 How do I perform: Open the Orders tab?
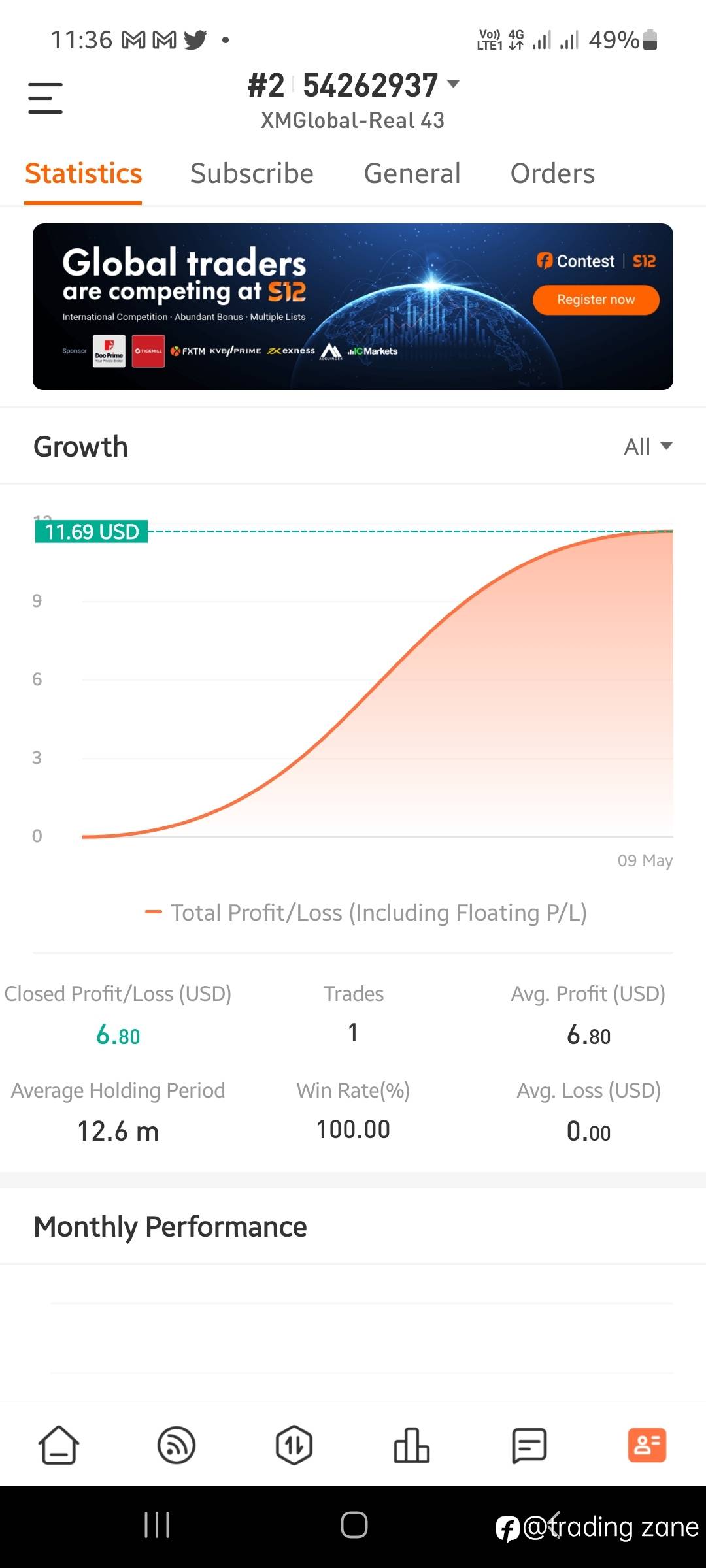(x=552, y=174)
